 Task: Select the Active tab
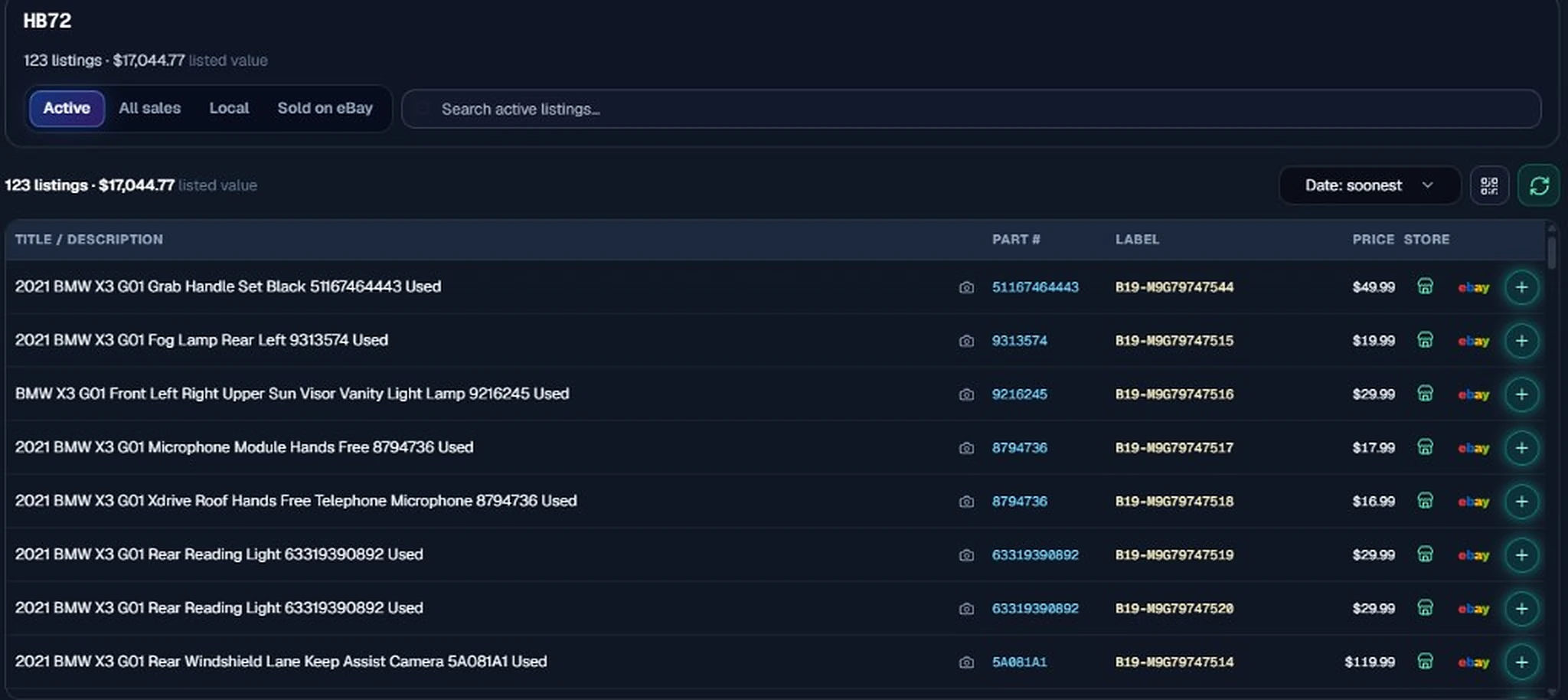coord(67,108)
